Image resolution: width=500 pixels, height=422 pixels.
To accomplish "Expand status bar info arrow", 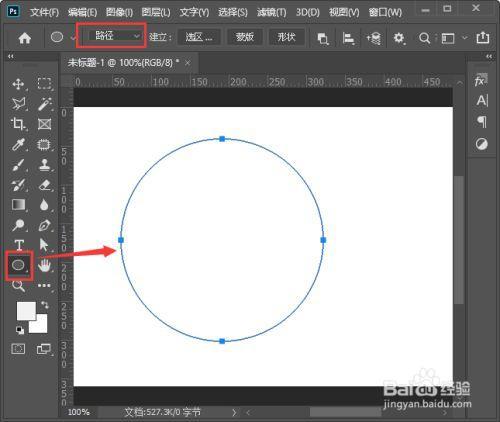I will coord(234,413).
